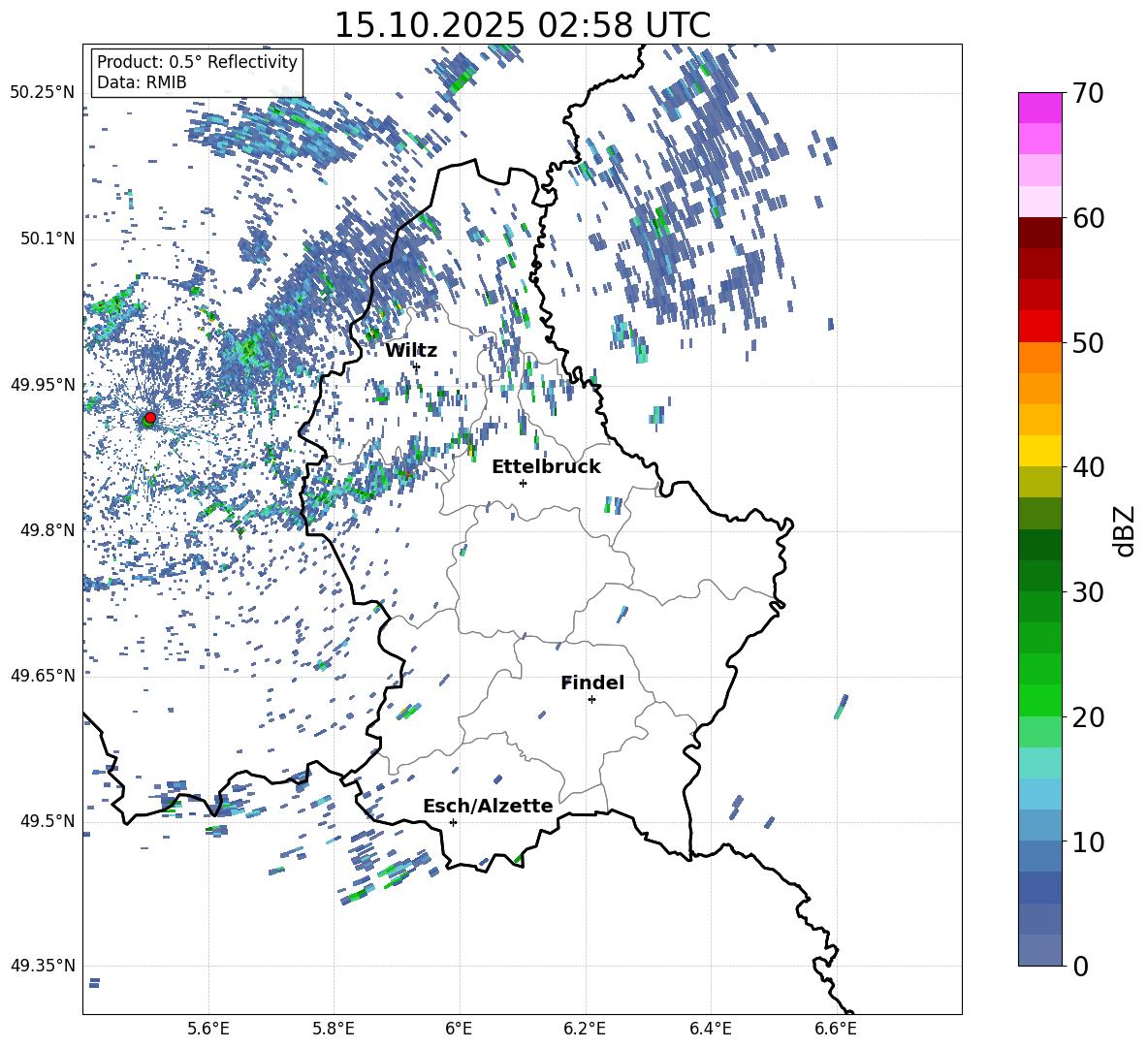Click the dBZ colorbar axis label
Screen dimensions: 1148x1048
(1126, 531)
